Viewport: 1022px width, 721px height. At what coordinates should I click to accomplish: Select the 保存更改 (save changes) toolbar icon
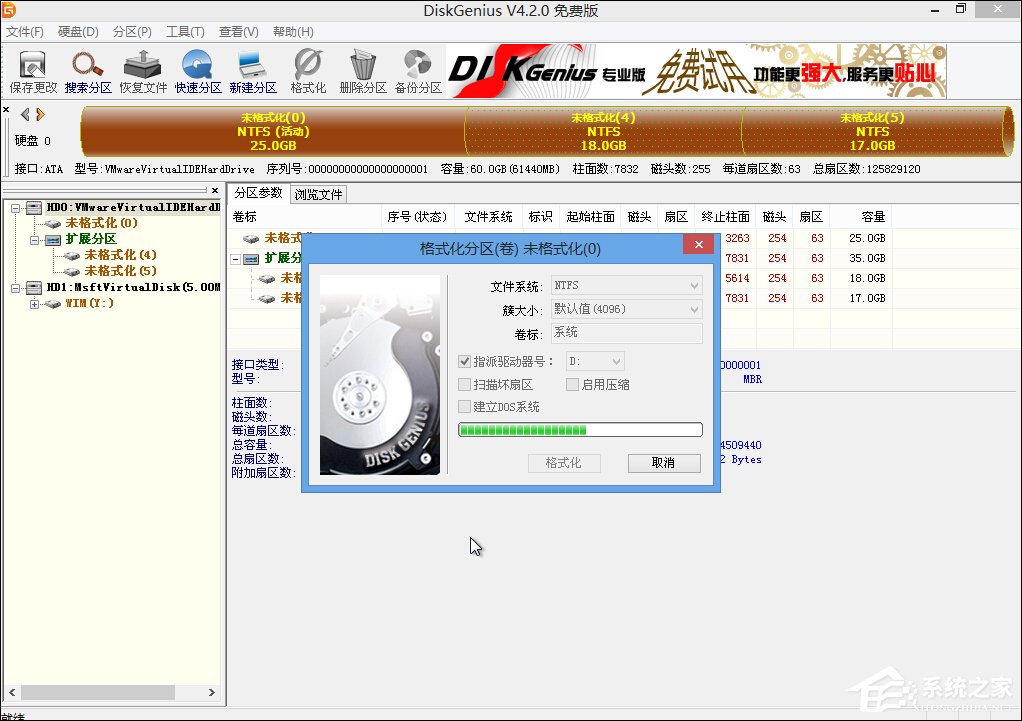[33, 69]
